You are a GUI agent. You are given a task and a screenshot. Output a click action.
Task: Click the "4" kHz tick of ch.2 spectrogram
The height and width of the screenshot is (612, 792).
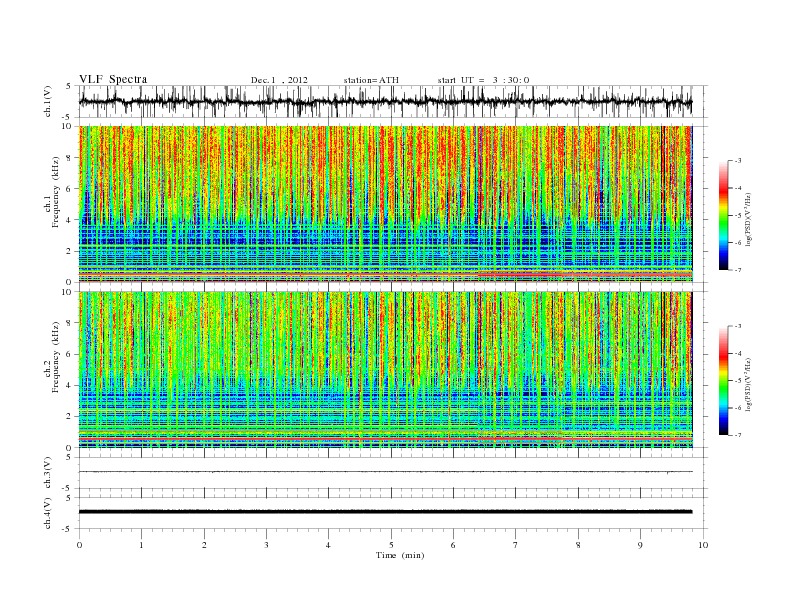70,385
